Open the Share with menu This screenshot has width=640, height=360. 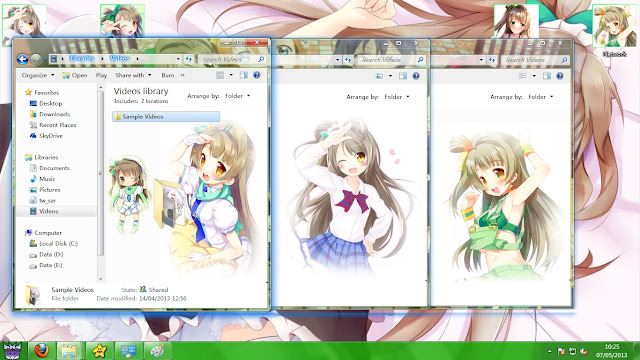pyautogui.click(x=133, y=75)
